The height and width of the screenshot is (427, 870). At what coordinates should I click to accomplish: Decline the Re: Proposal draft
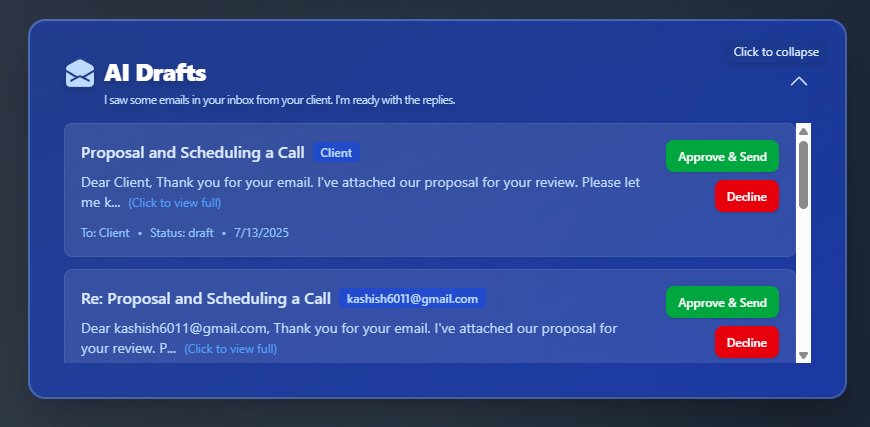click(747, 342)
